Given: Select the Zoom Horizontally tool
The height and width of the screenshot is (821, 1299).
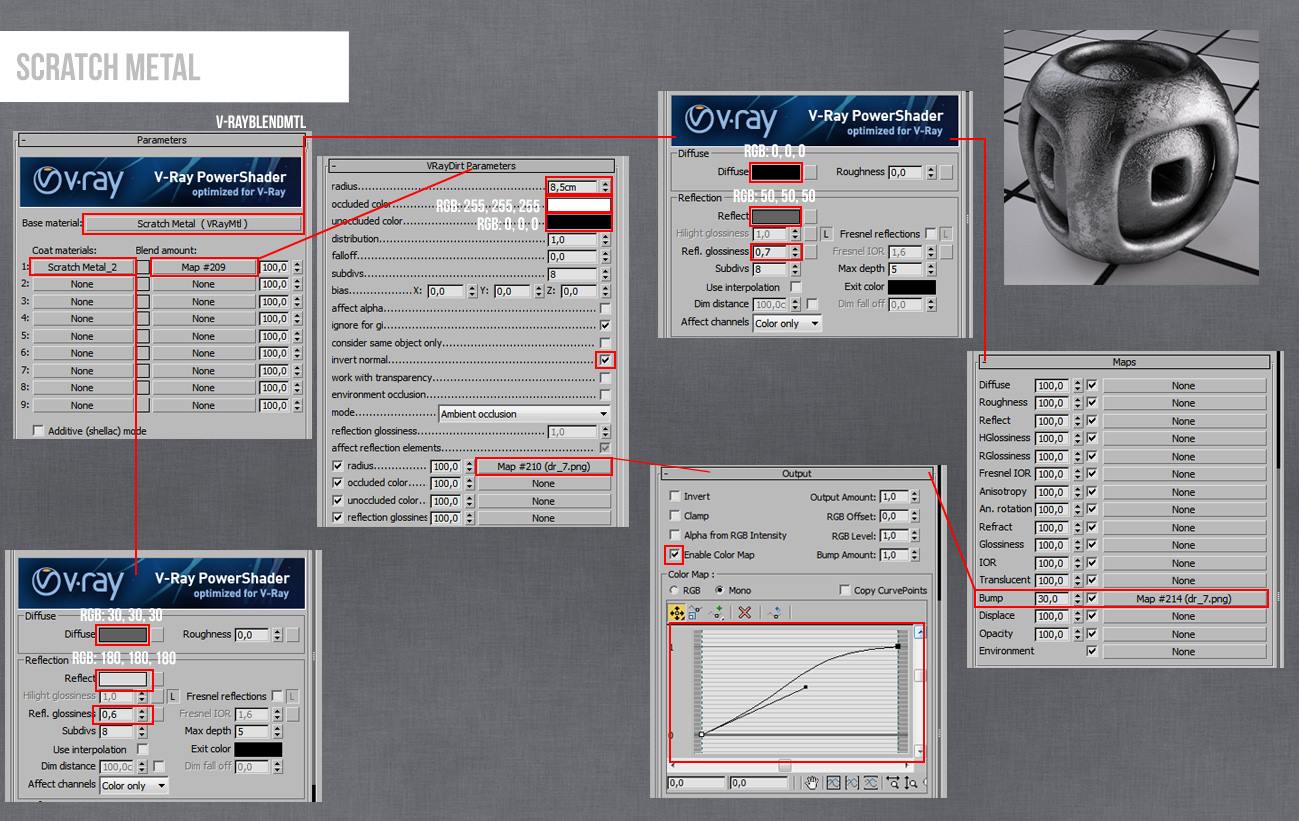Looking at the screenshot, I should pyautogui.click(x=892, y=783).
